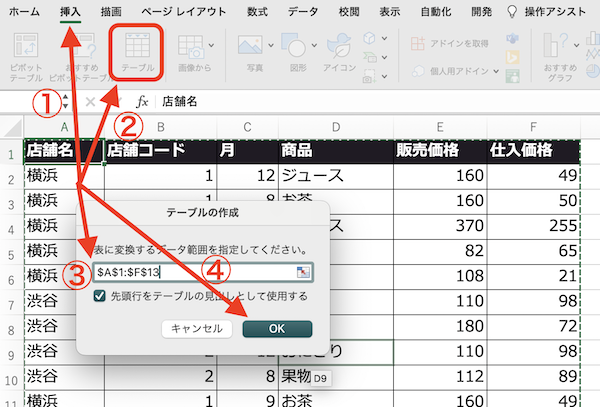This screenshot has width=600, height=407.
Task: Click the purple add-in icon at the top of the add-in column
Action: pos(512,39)
